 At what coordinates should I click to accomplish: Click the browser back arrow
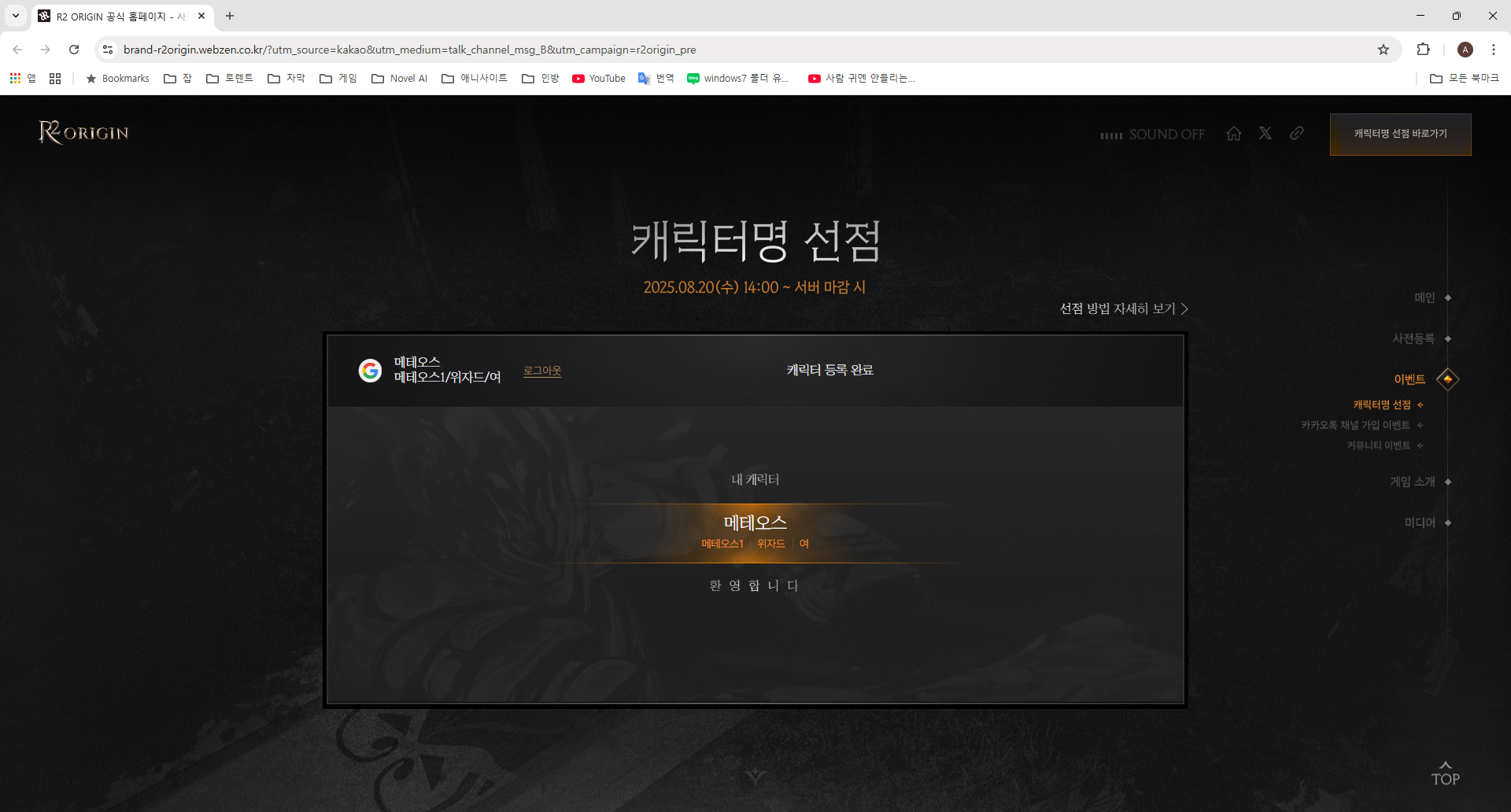click(17, 50)
